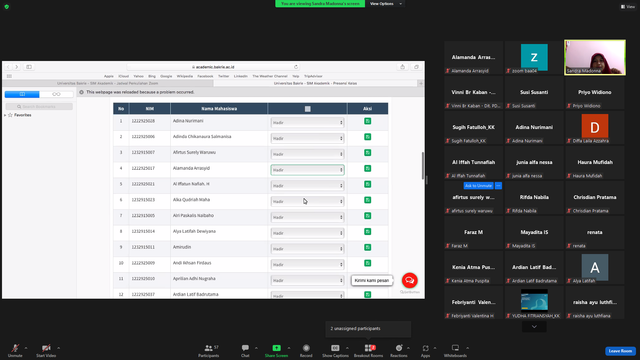Click the View button at top right
Image resolution: width=640 pixels, height=360 pixels.
[628, 7]
